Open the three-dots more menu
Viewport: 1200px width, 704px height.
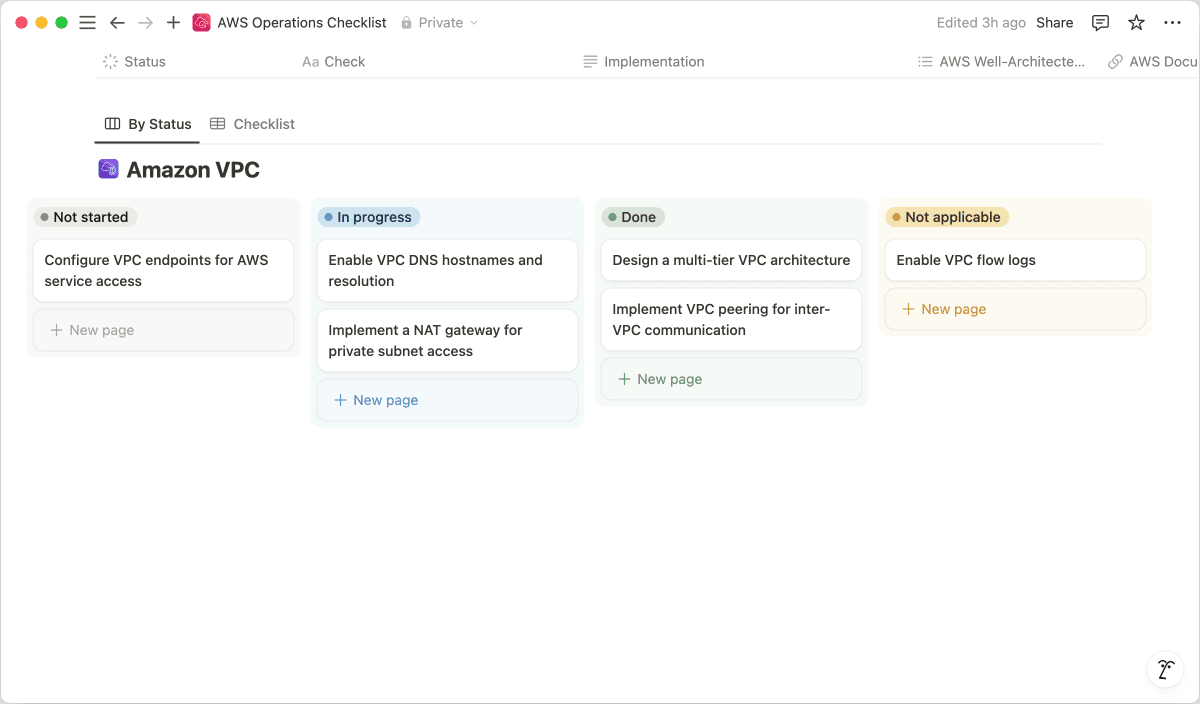tap(1172, 22)
